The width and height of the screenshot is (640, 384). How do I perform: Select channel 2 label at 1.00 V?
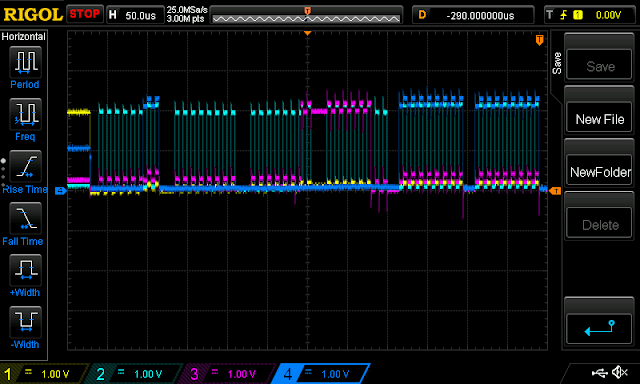(136, 374)
